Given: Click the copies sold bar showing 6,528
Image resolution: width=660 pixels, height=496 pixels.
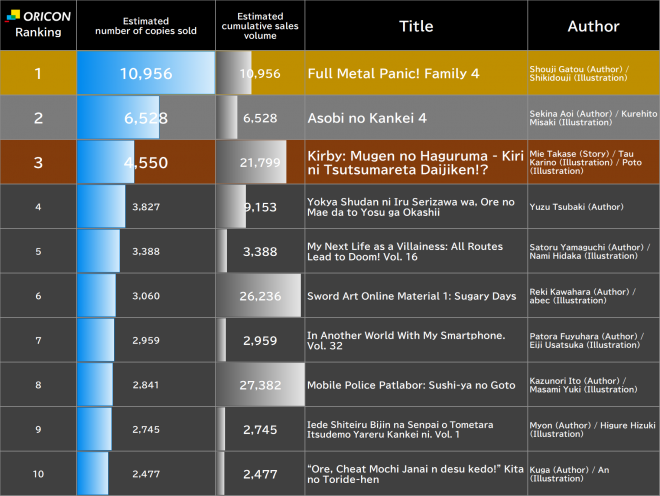Looking at the screenshot, I should tap(118, 117).
